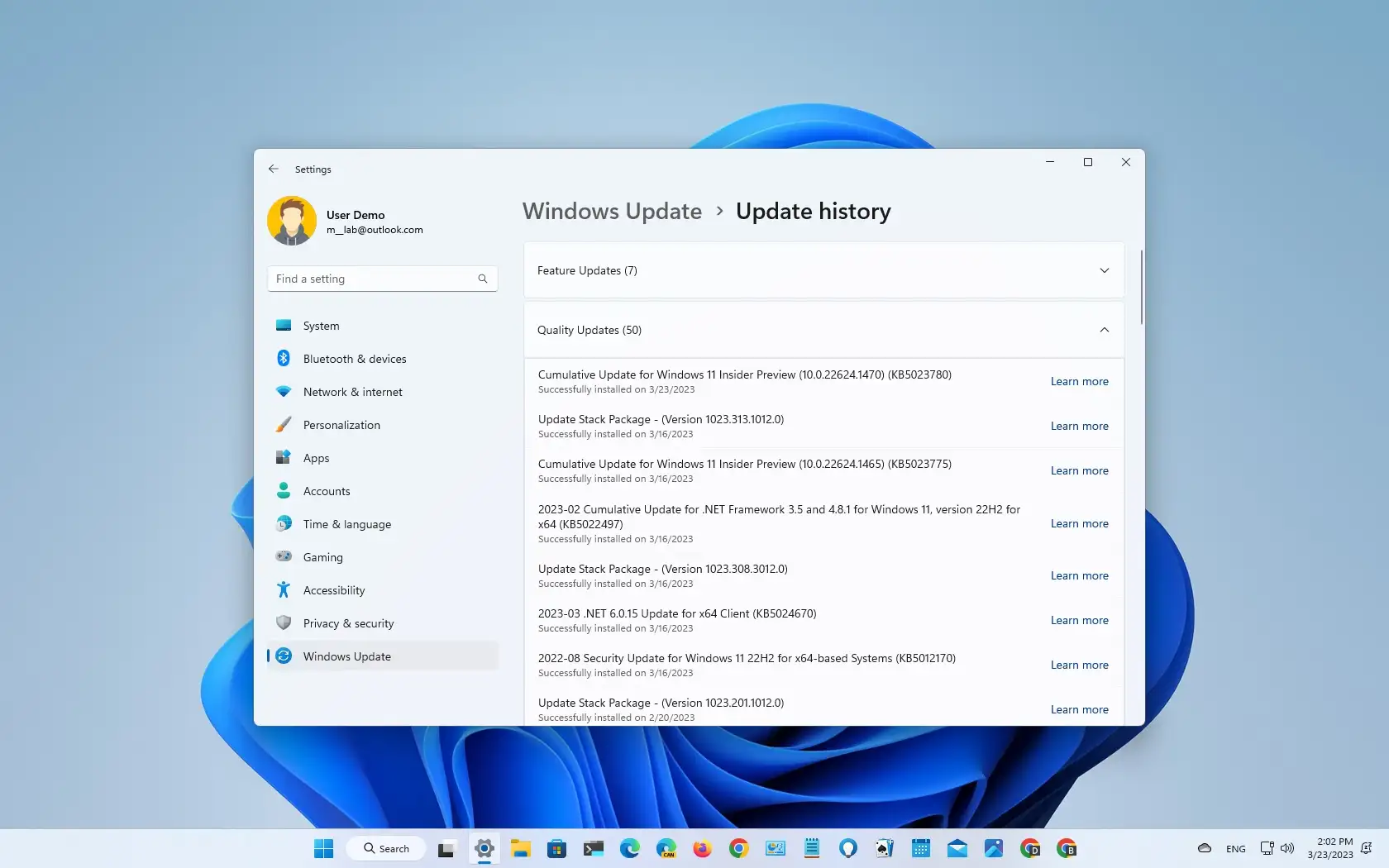Click Settings gear icon on taskbar
The width and height of the screenshot is (1389, 868).
(x=484, y=848)
